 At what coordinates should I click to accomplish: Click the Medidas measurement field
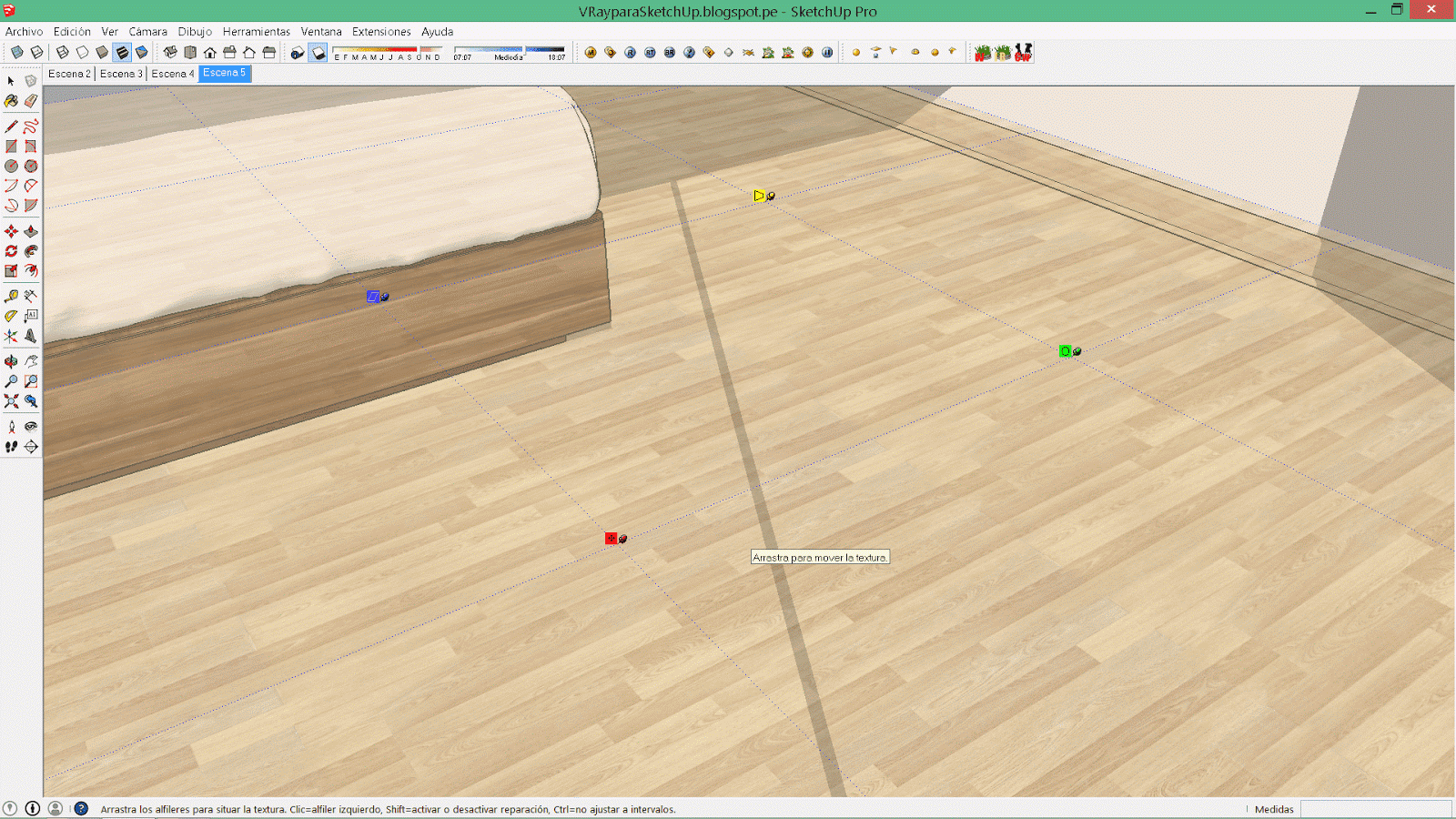[x=1374, y=809]
